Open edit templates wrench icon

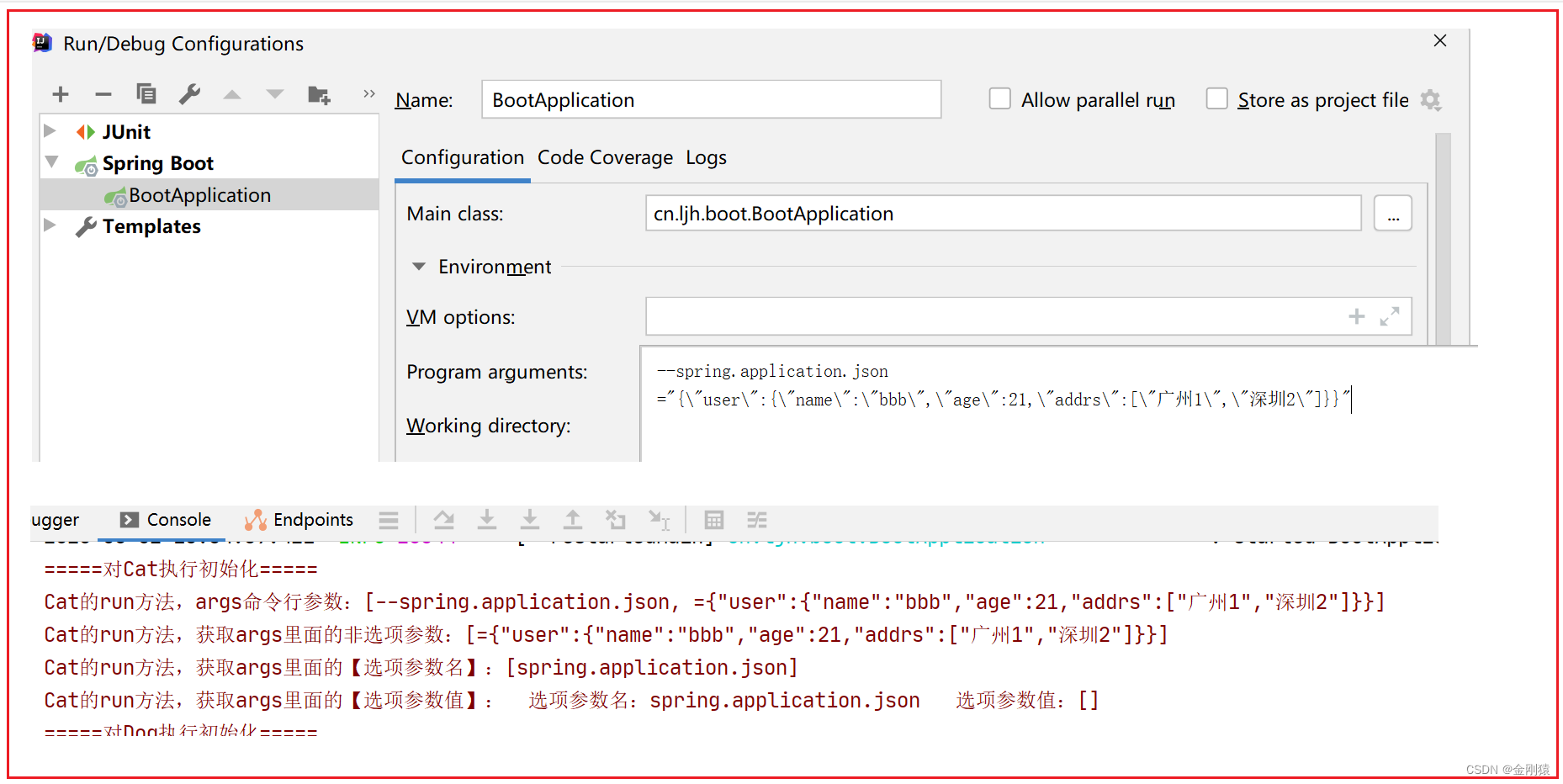click(189, 93)
